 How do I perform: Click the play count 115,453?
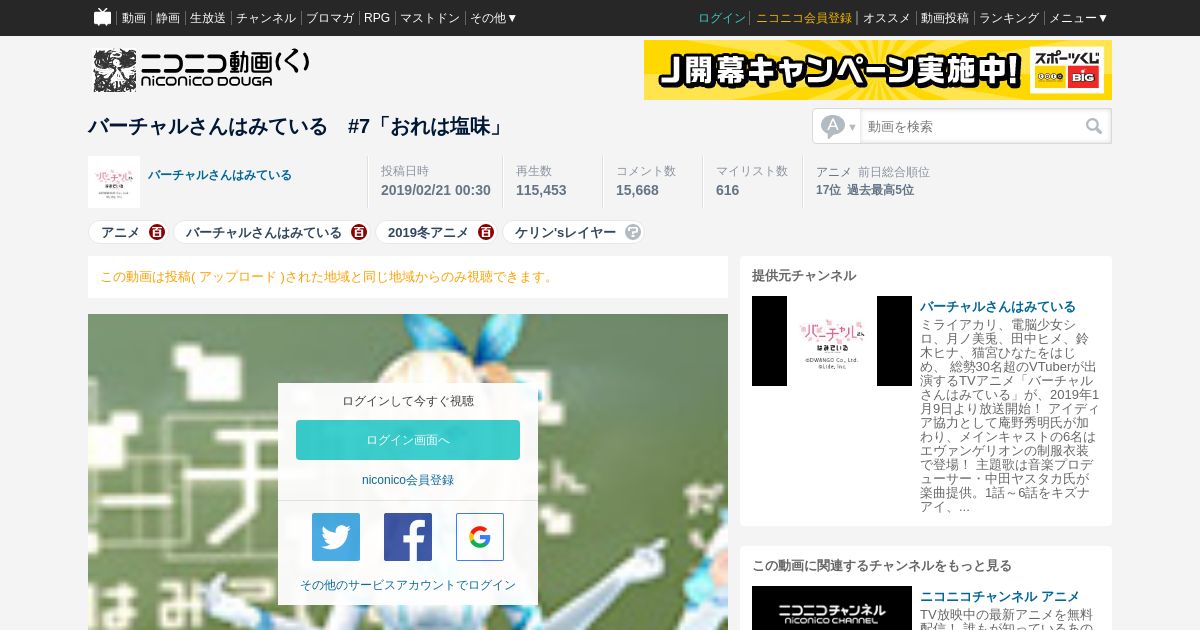point(541,190)
